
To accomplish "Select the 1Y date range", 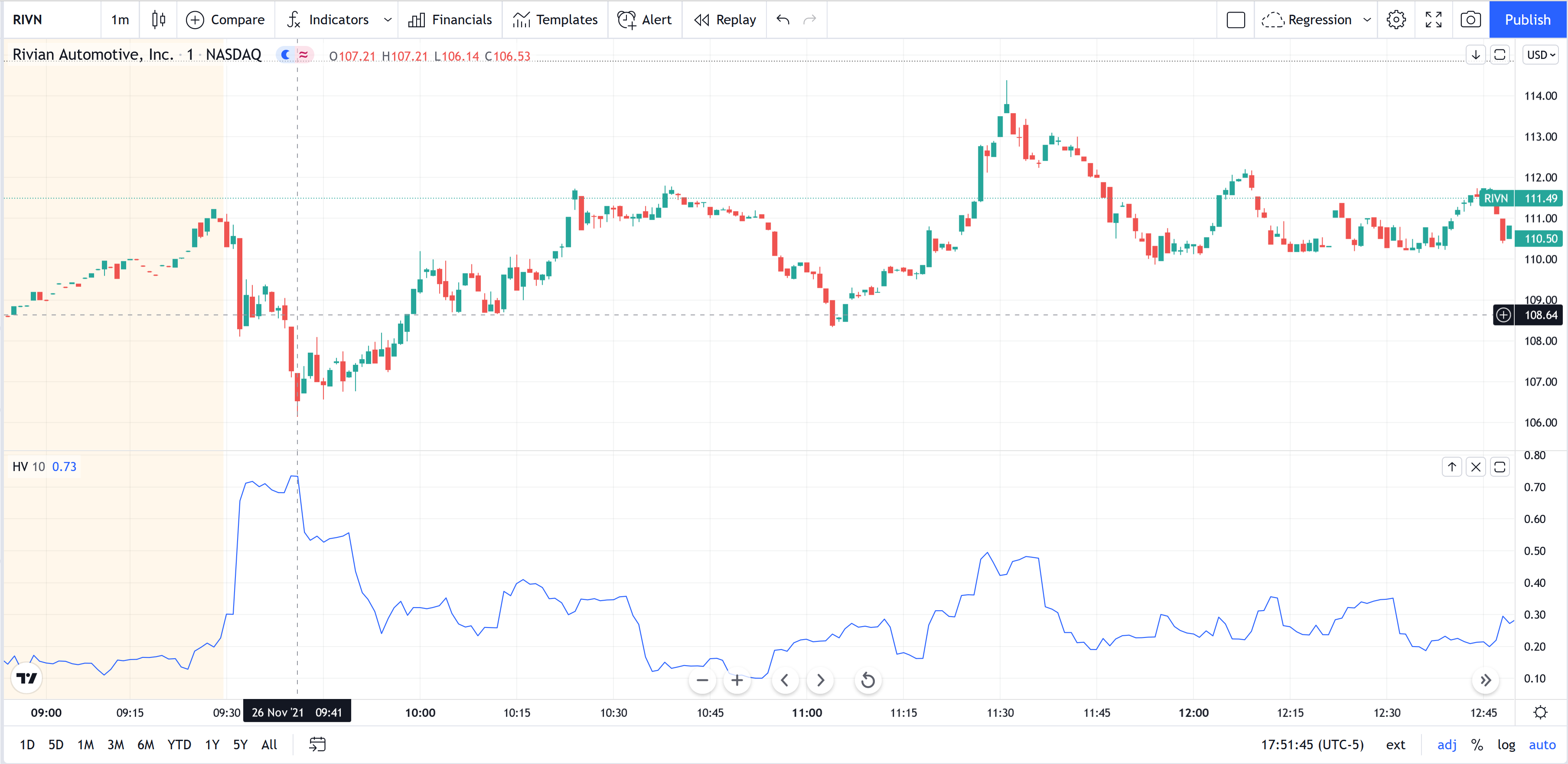I will tap(212, 744).
